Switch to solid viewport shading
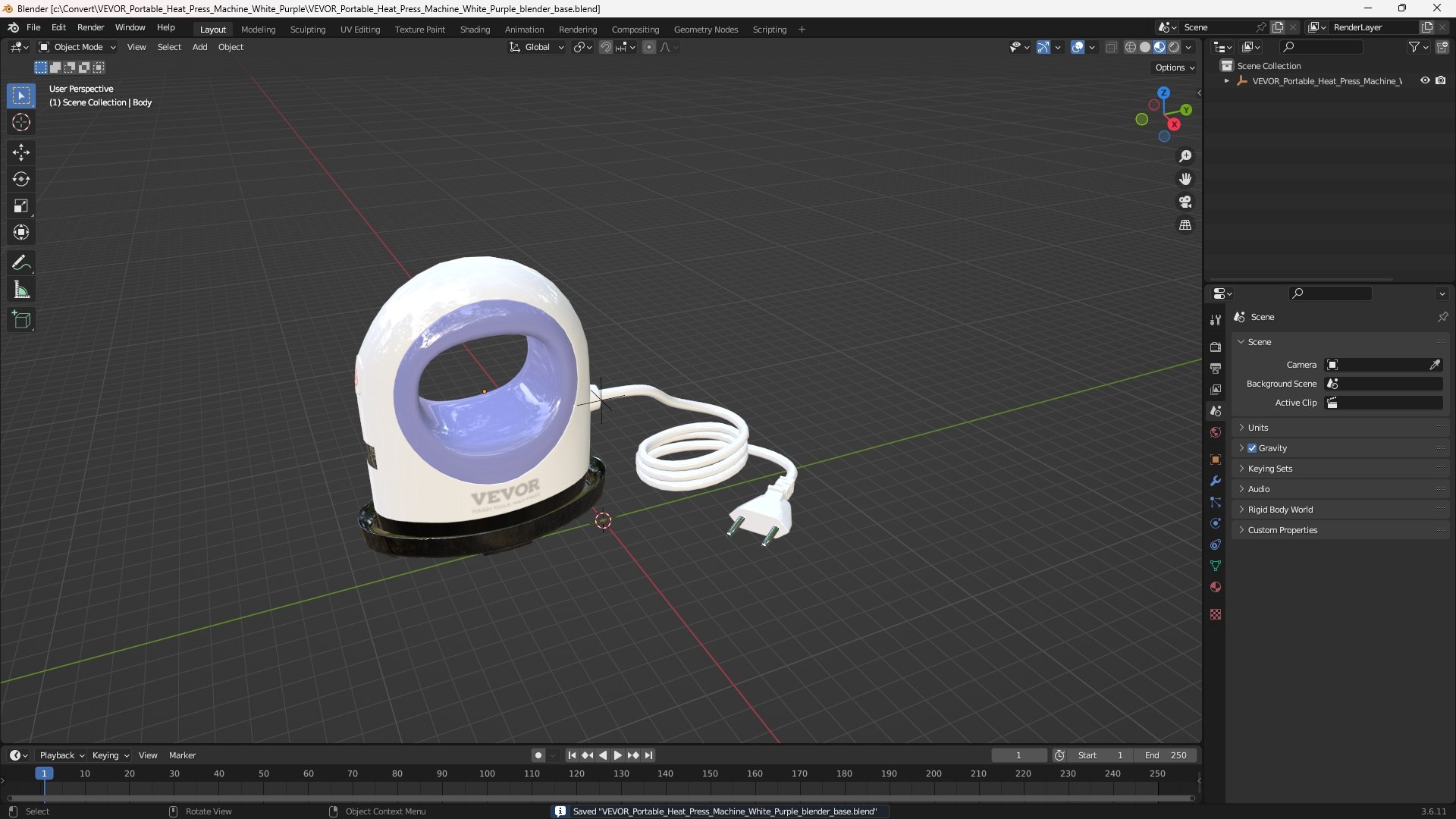Viewport: 1456px width, 819px height. click(x=1145, y=47)
